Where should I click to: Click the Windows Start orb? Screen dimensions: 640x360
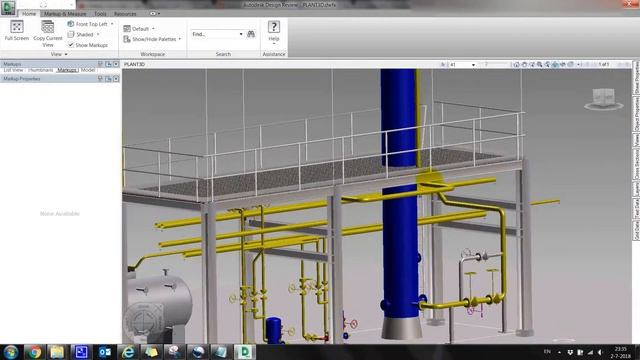[11, 352]
